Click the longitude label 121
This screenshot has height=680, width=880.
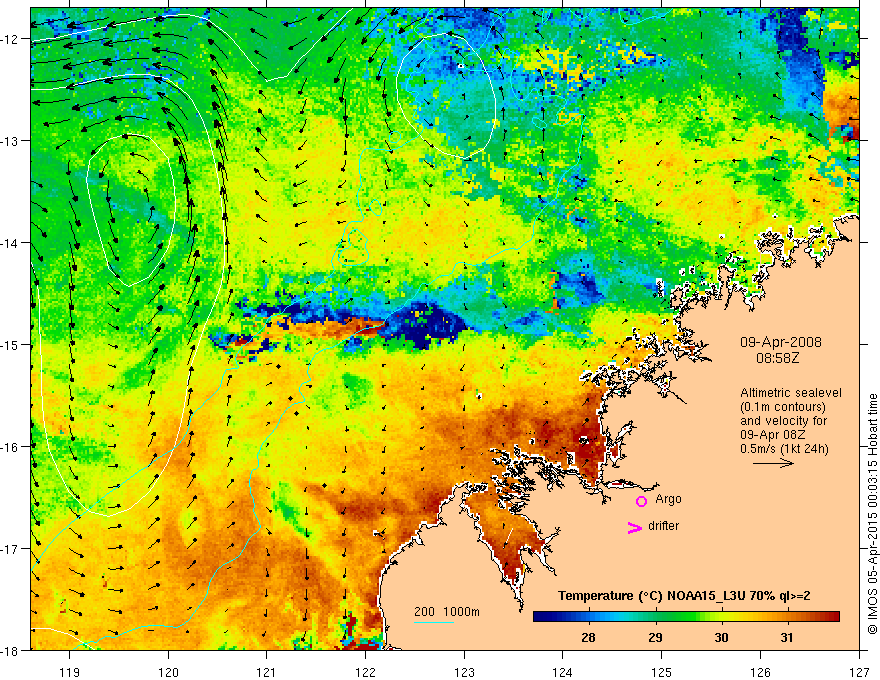267,672
